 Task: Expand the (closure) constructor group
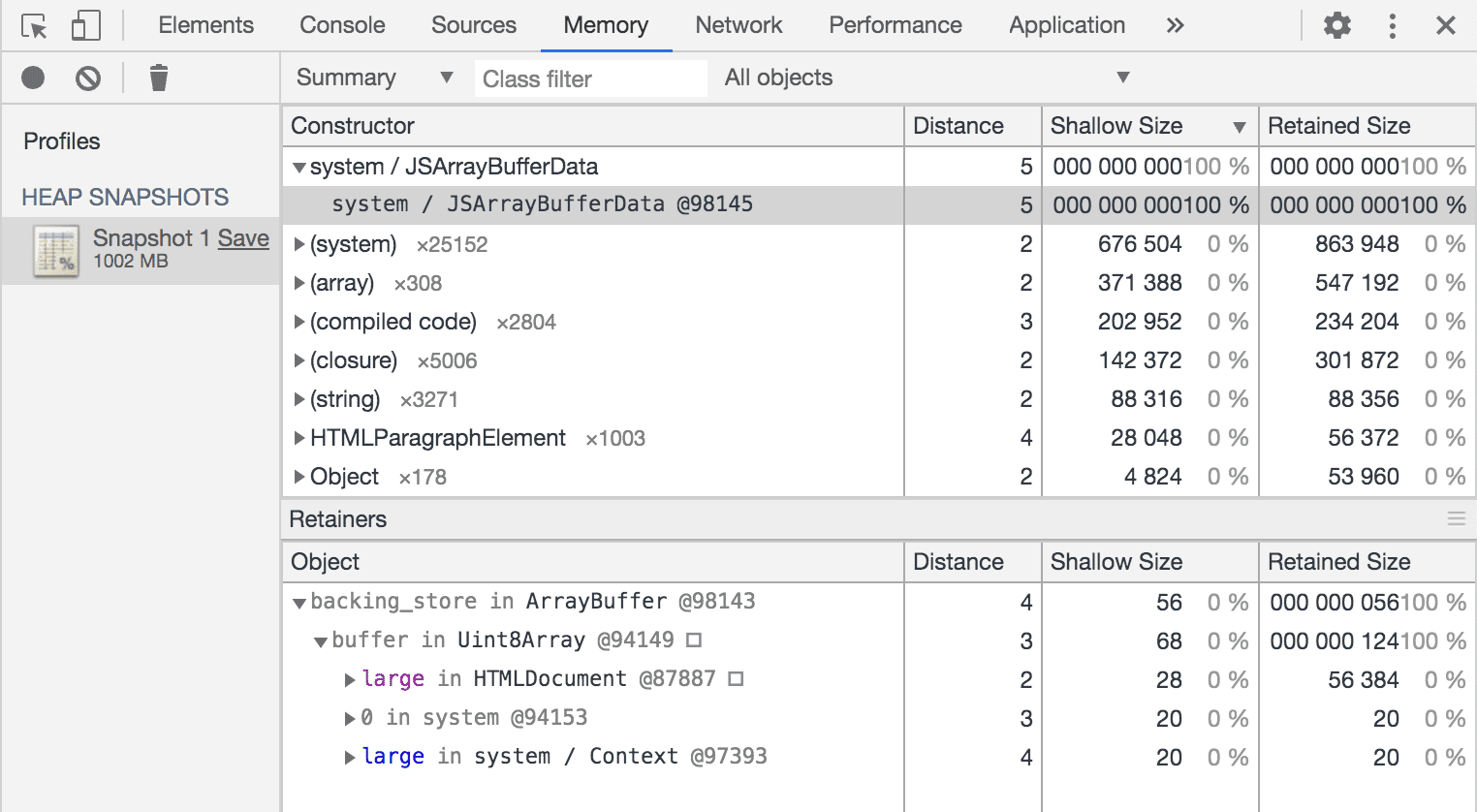coord(299,359)
